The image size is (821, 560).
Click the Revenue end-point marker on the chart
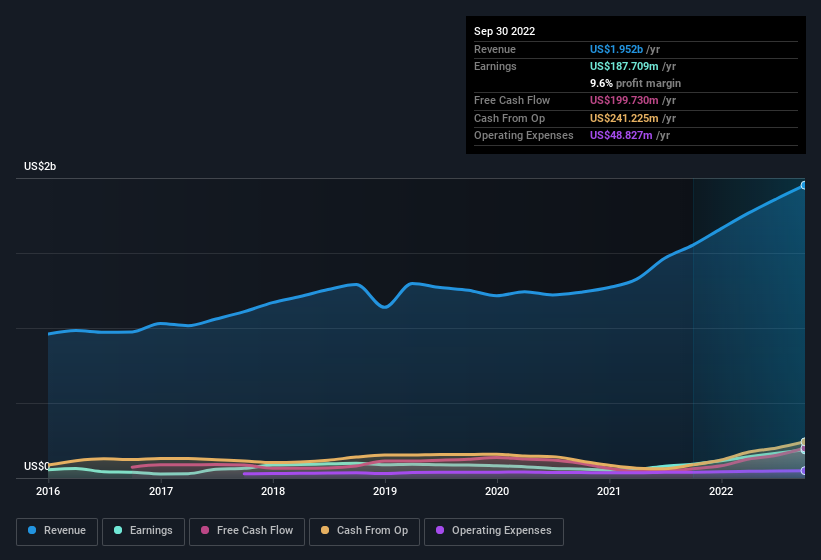click(x=804, y=185)
